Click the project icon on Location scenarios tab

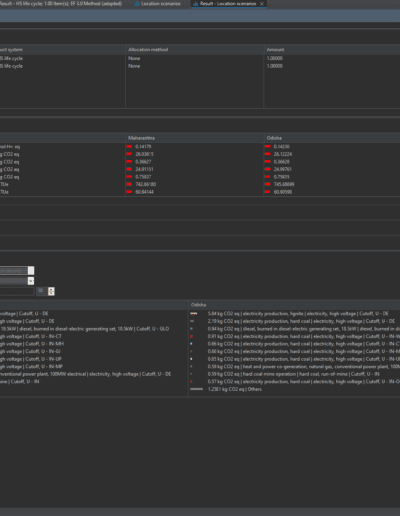137,4
